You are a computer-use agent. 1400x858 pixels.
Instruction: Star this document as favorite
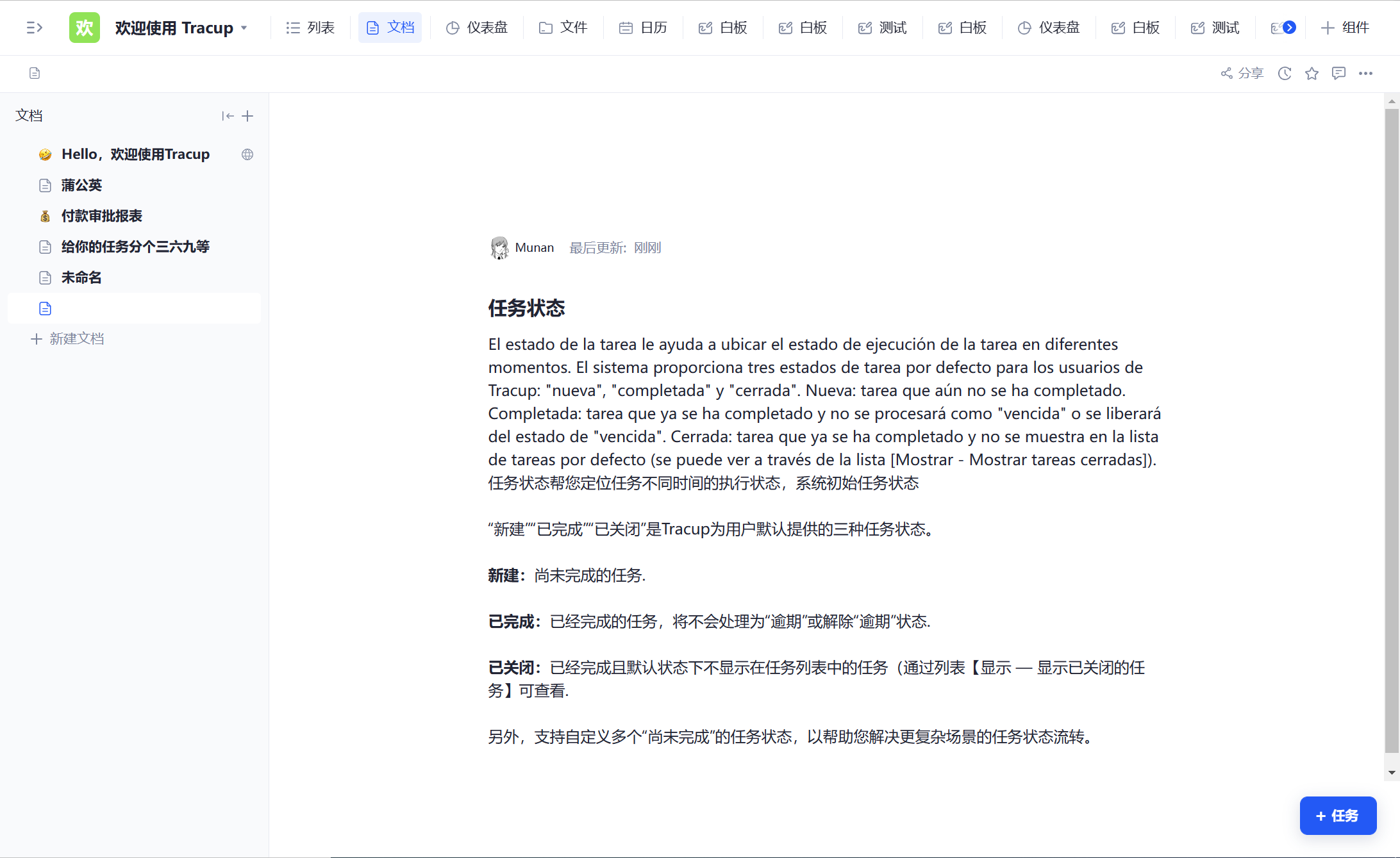pyautogui.click(x=1312, y=73)
